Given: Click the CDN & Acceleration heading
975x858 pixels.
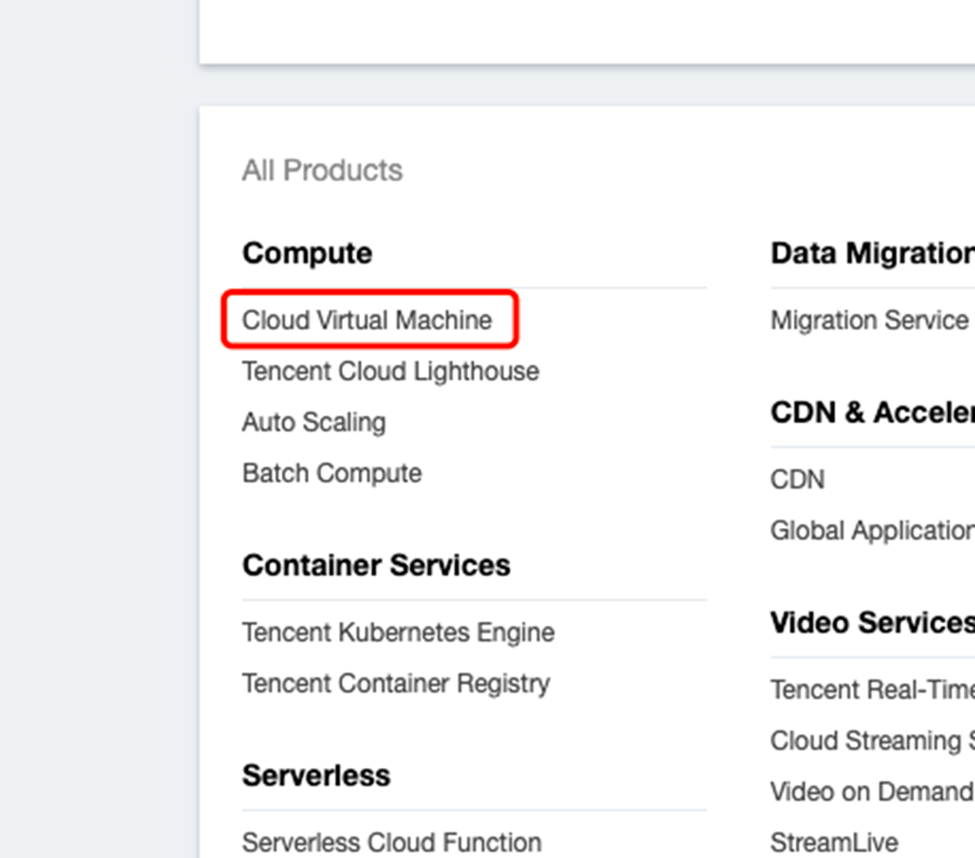Looking at the screenshot, I should pyautogui.click(x=872, y=413).
